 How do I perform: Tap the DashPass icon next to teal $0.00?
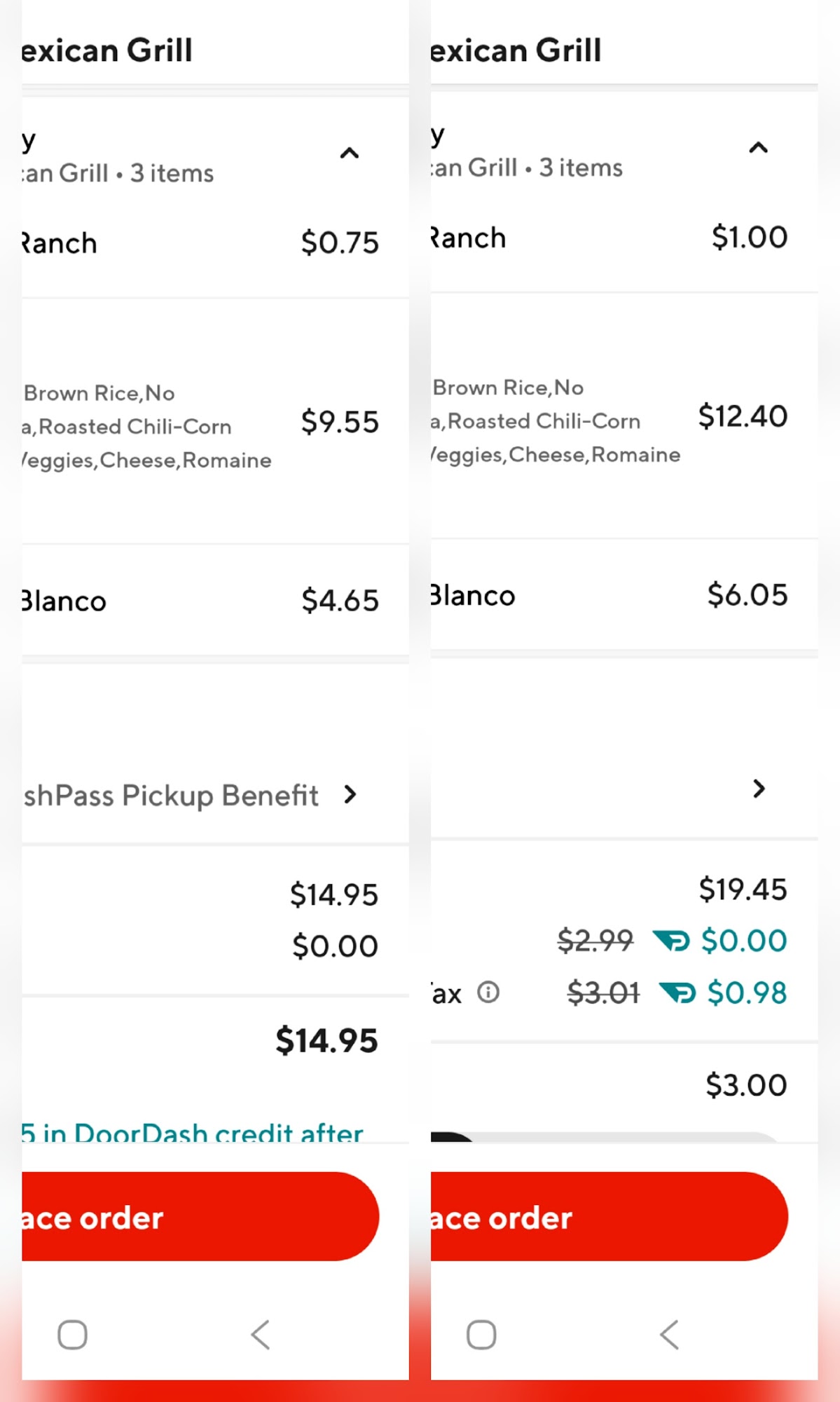(x=671, y=941)
